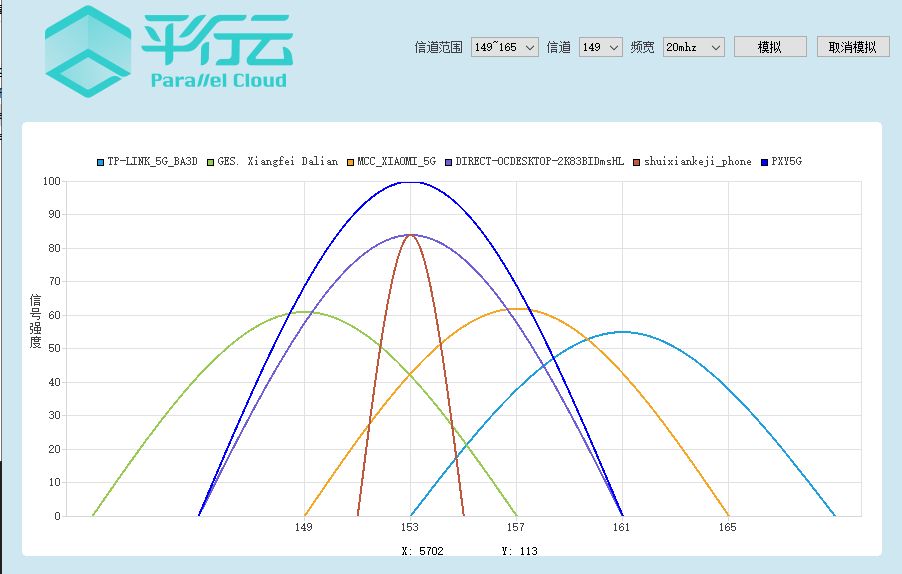Click the Y: 113 coordinate readout

(519, 551)
